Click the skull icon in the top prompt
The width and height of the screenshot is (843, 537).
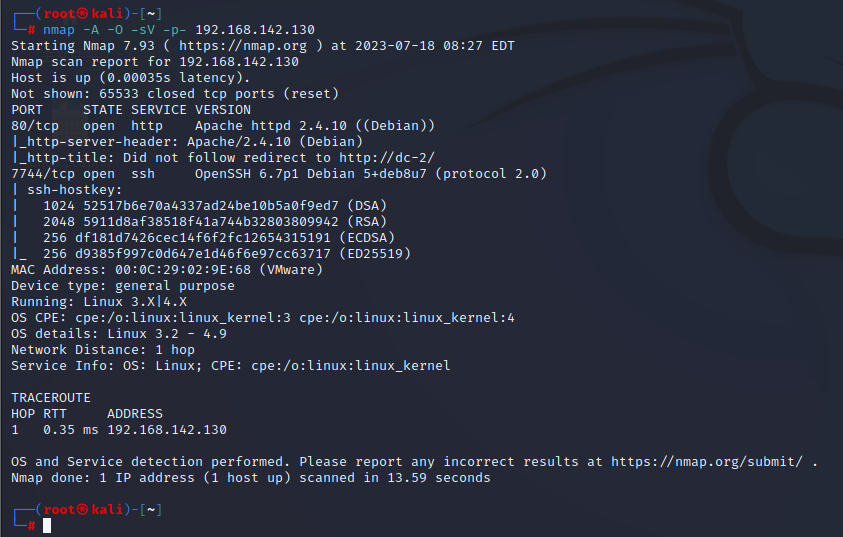[82, 13]
